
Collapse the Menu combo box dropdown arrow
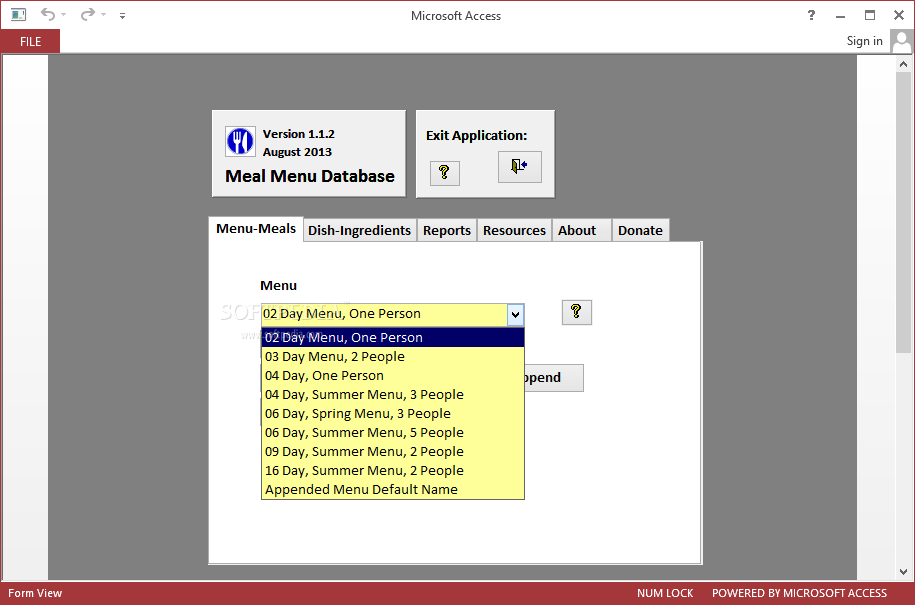point(515,315)
